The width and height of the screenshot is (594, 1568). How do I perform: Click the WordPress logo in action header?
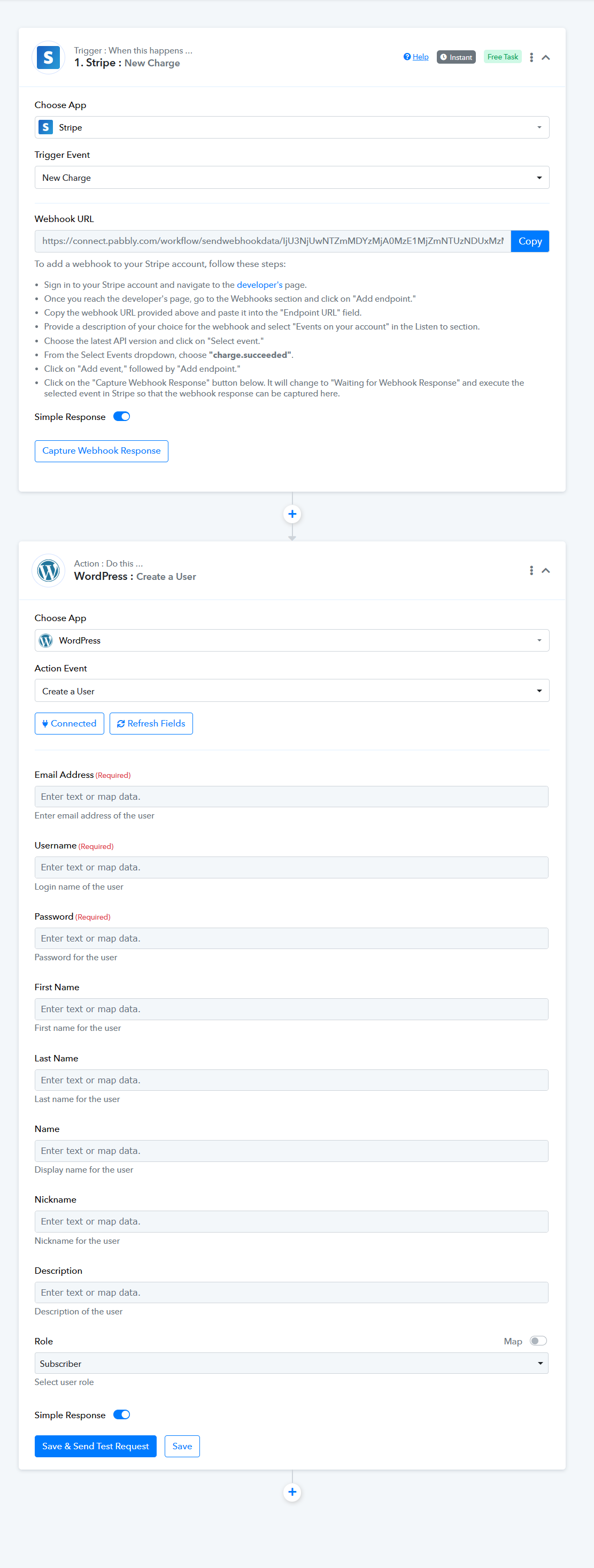(x=48, y=570)
